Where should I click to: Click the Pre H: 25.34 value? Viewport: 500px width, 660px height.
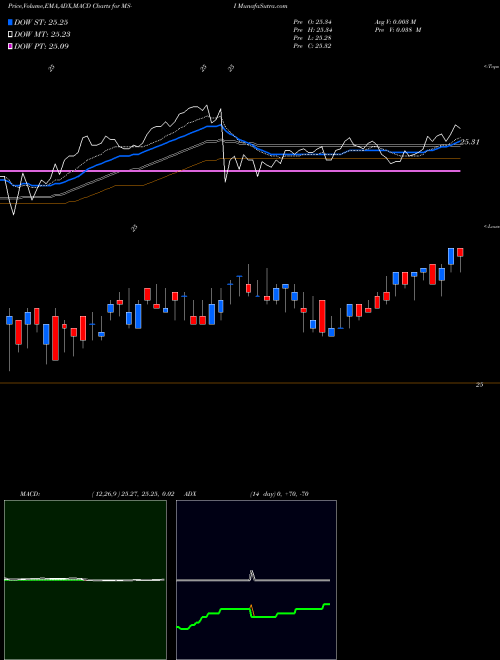pos(312,30)
